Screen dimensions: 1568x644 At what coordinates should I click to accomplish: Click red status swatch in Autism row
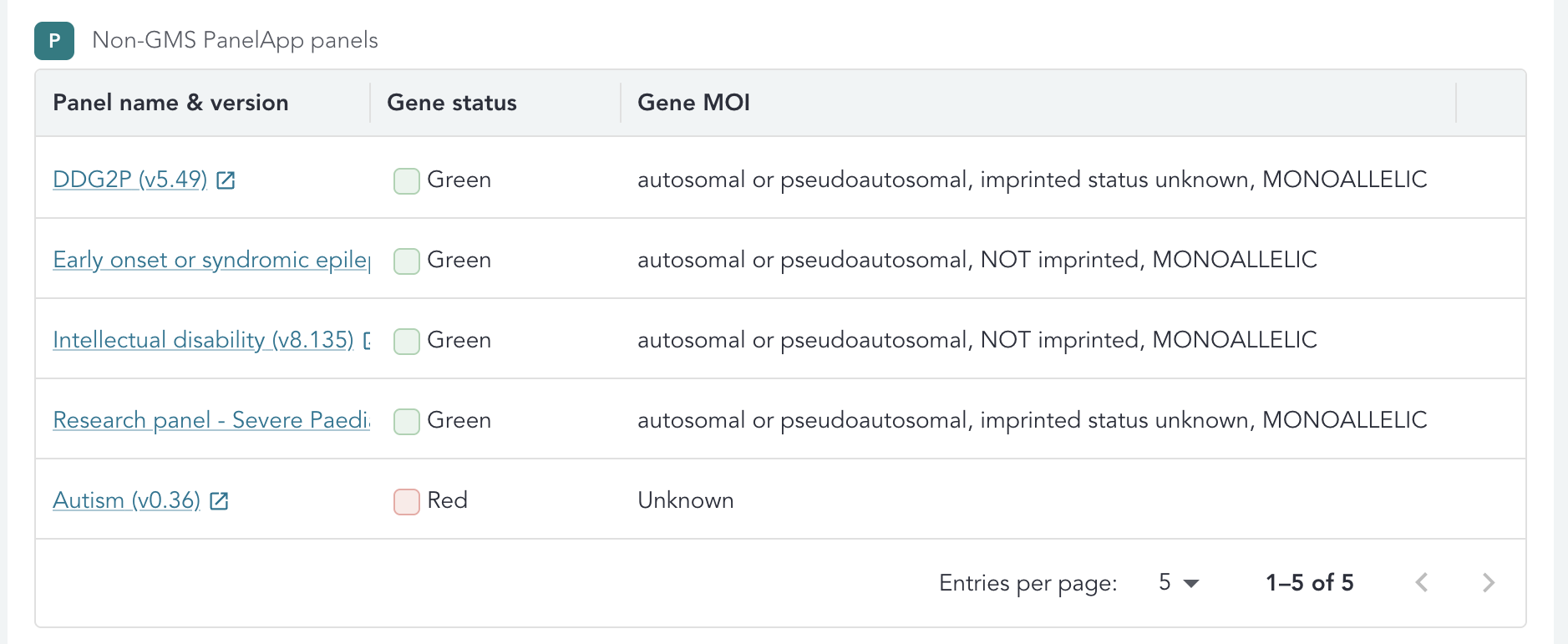point(407,502)
